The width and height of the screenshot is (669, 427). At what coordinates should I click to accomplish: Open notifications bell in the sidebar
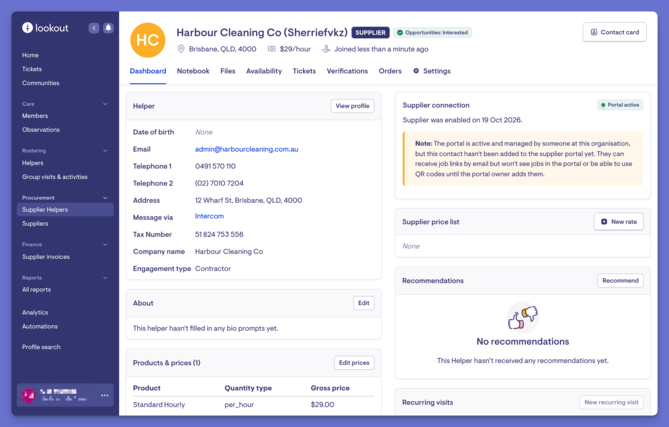tap(108, 28)
